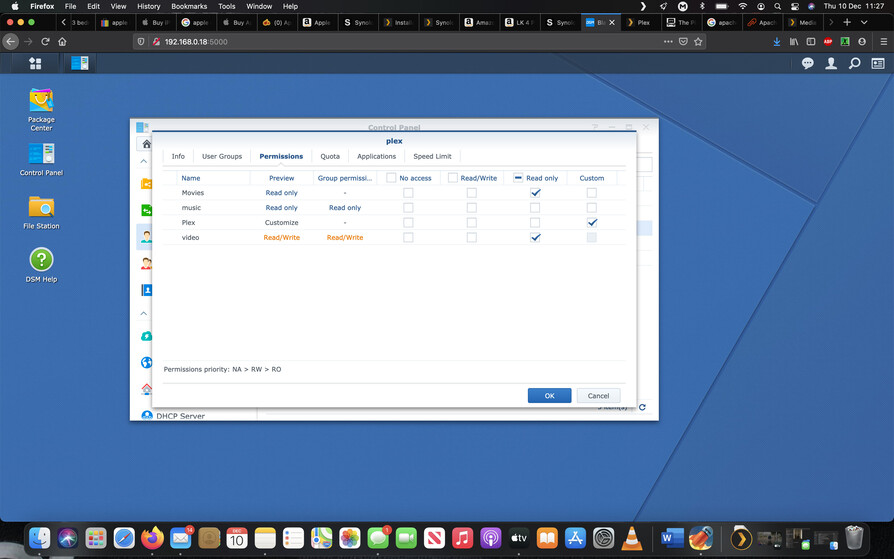Image resolution: width=894 pixels, height=559 pixels.
Task: Open the DSM Main Menu grid icon
Action: click(x=35, y=63)
